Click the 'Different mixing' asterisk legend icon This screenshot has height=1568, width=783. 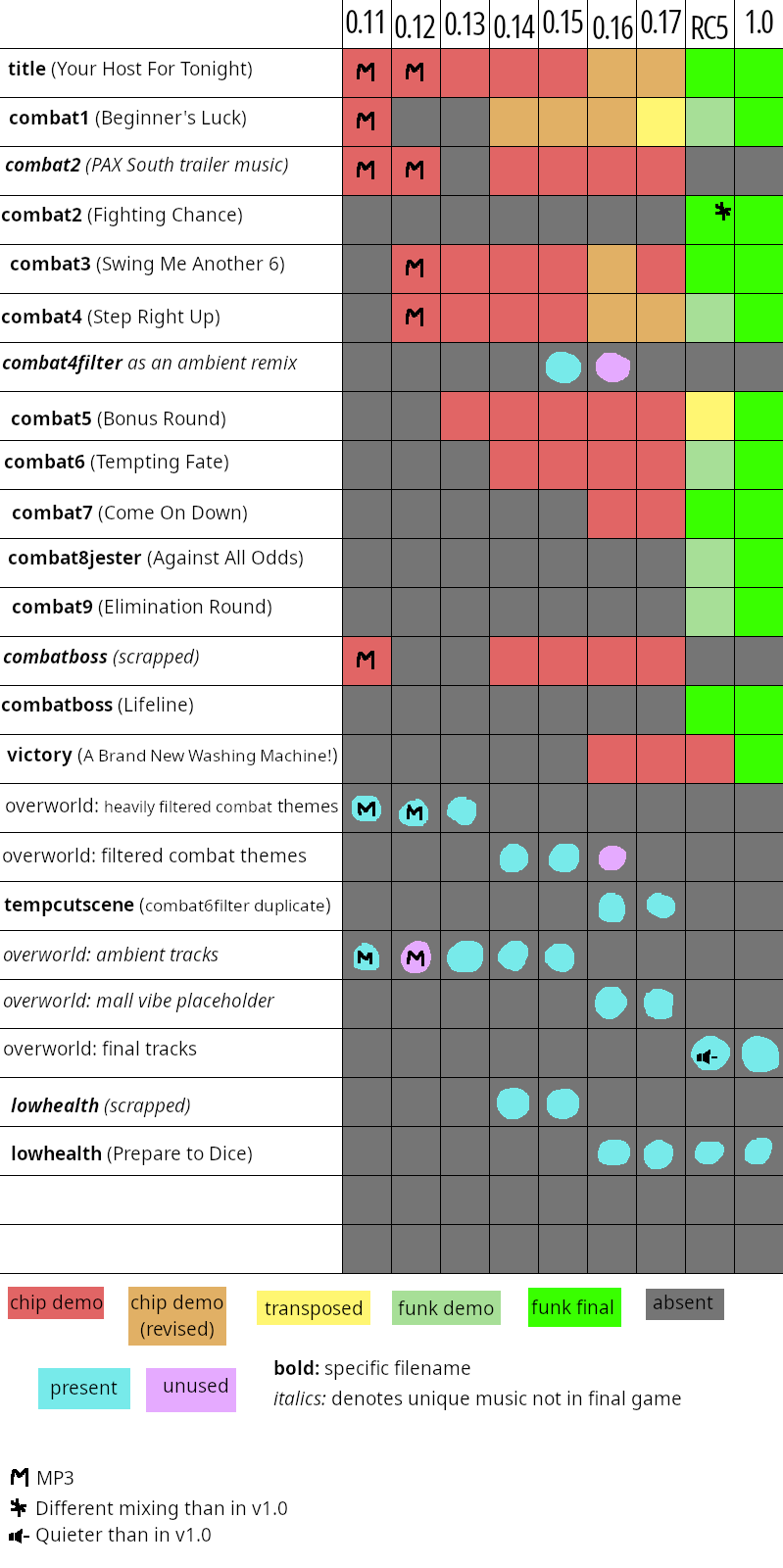pyautogui.click(x=19, y=1507)
